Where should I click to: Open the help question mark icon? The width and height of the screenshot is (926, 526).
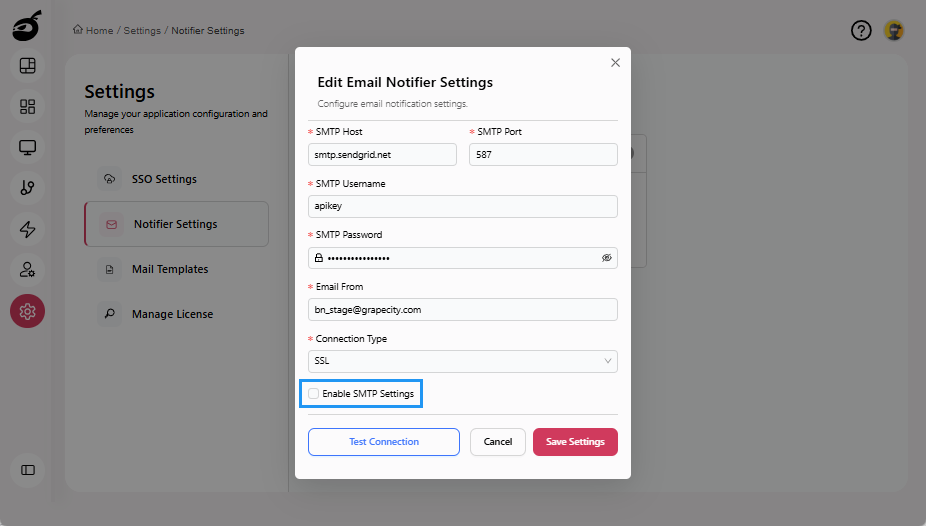861,30
